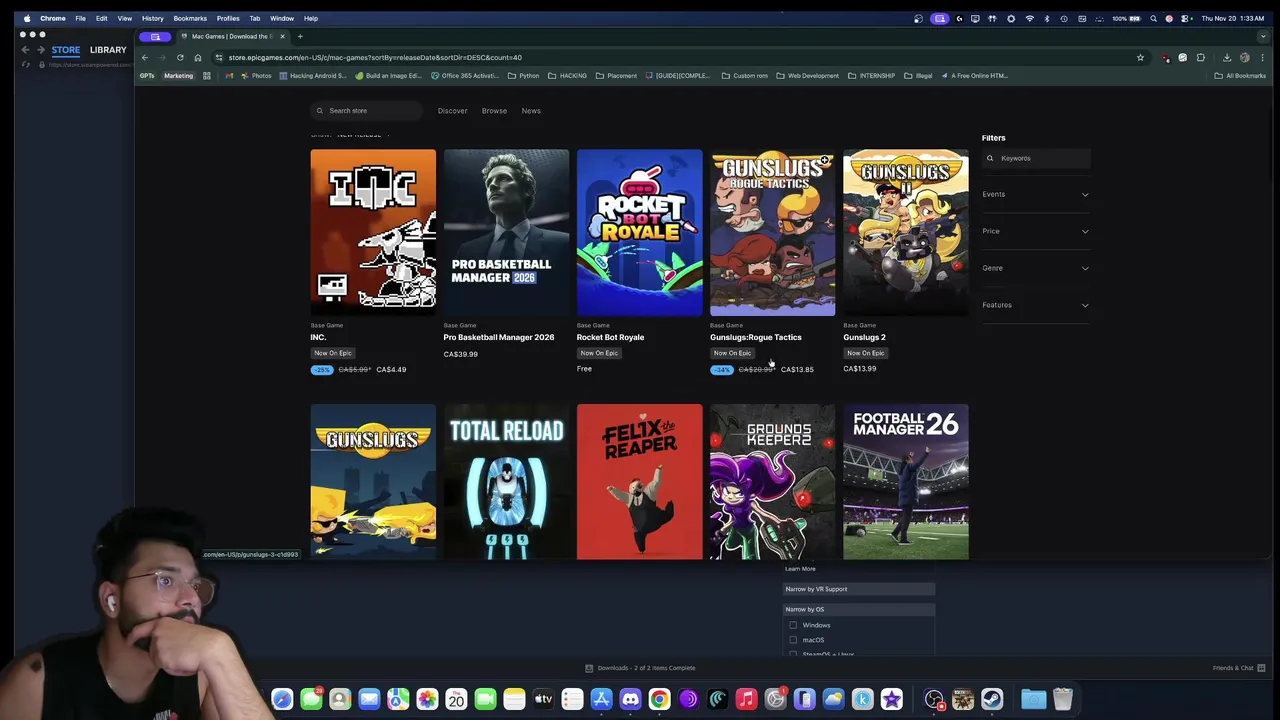The width and height of the screenshot is (1280, 720).
Task: Open Grounds Keeper 2 cover
Action: (x=772, y=482)
